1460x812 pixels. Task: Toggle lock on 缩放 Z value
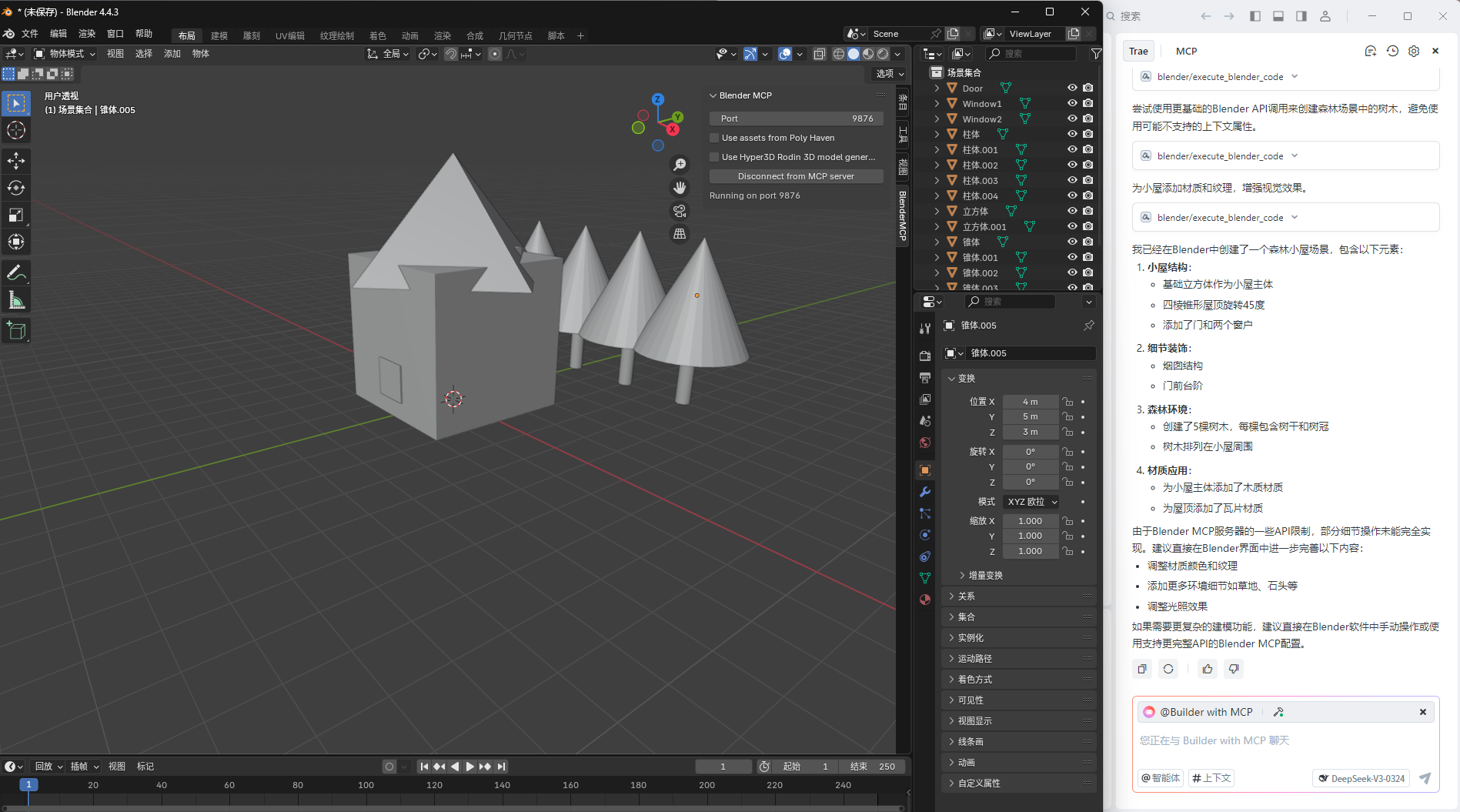point(1067,551)
